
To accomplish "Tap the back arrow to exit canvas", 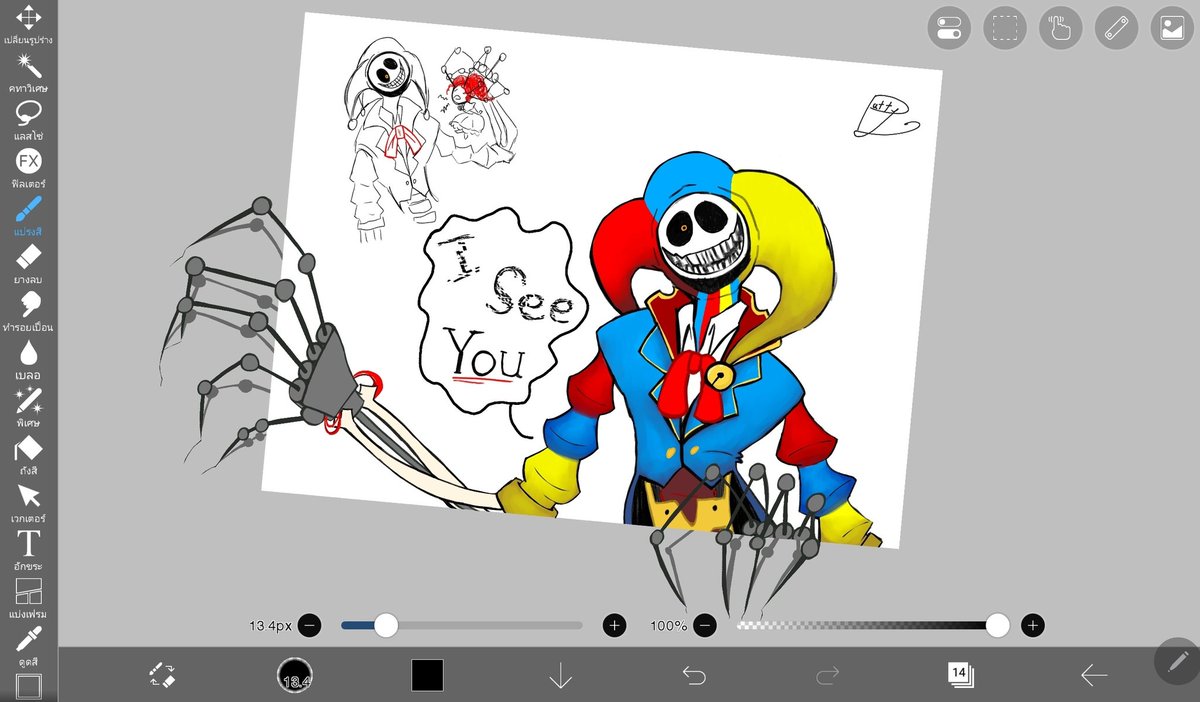I will click(x=1094, y=675).
